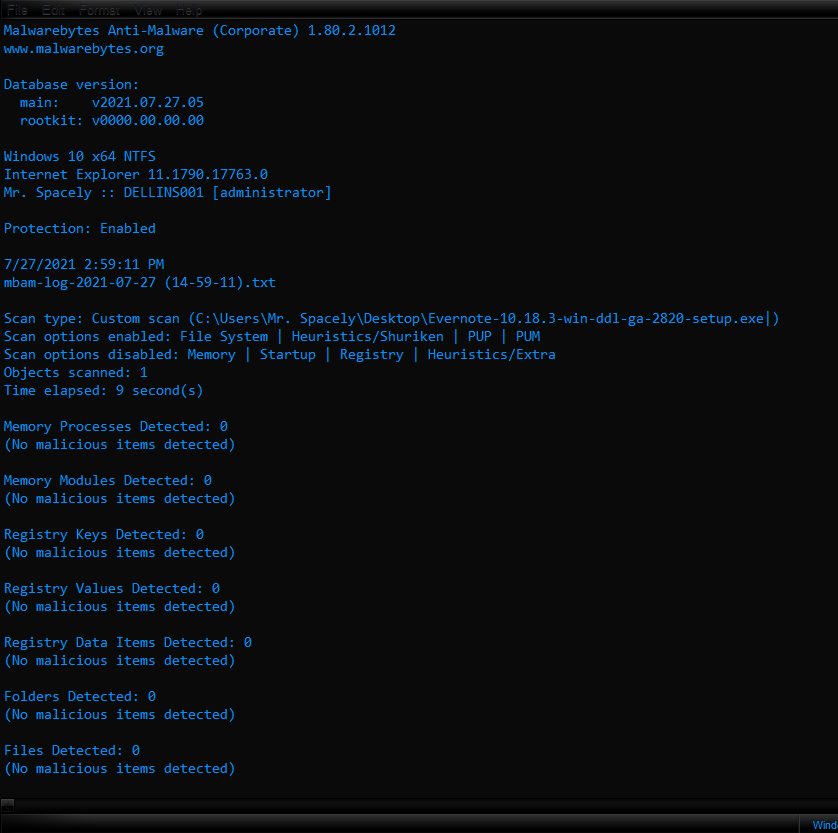Click 'No malicious items detected' under Registry Values
This screenshot has width=838, height=833.
point(120,606)
